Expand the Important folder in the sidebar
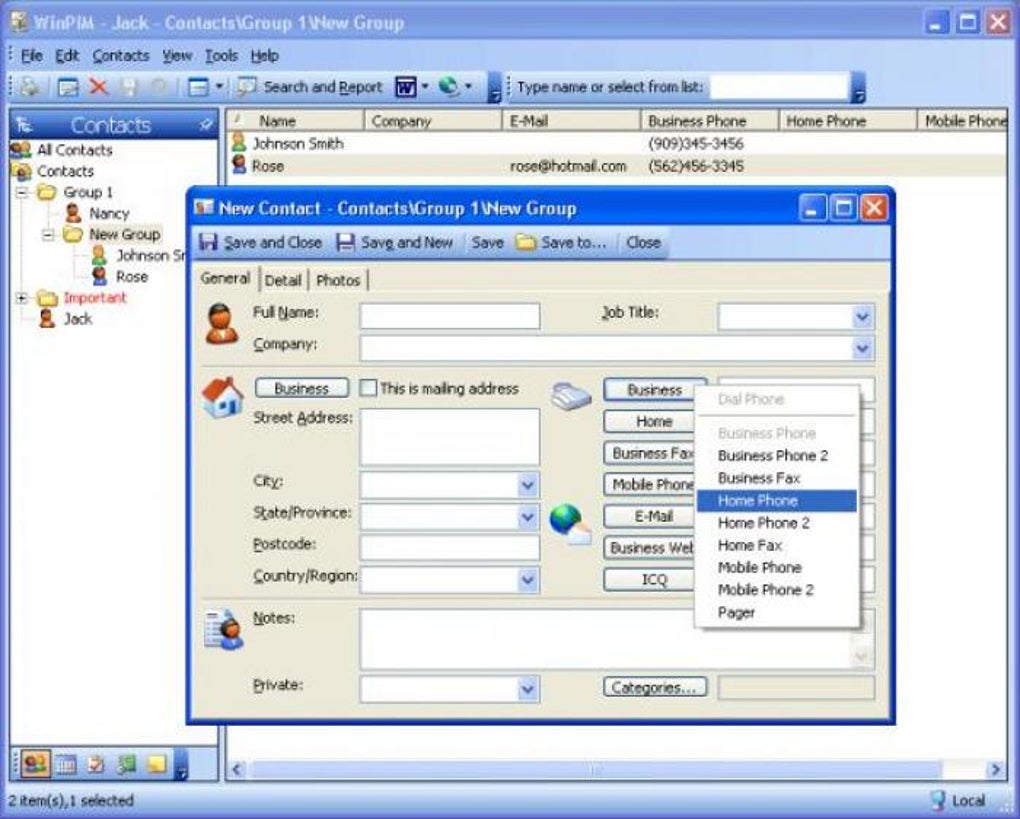 19,297
